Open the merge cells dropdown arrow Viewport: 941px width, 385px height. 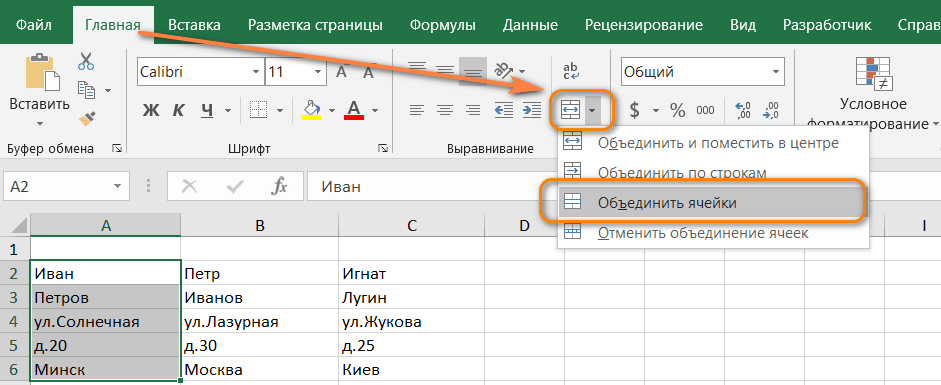pos(593,110)
